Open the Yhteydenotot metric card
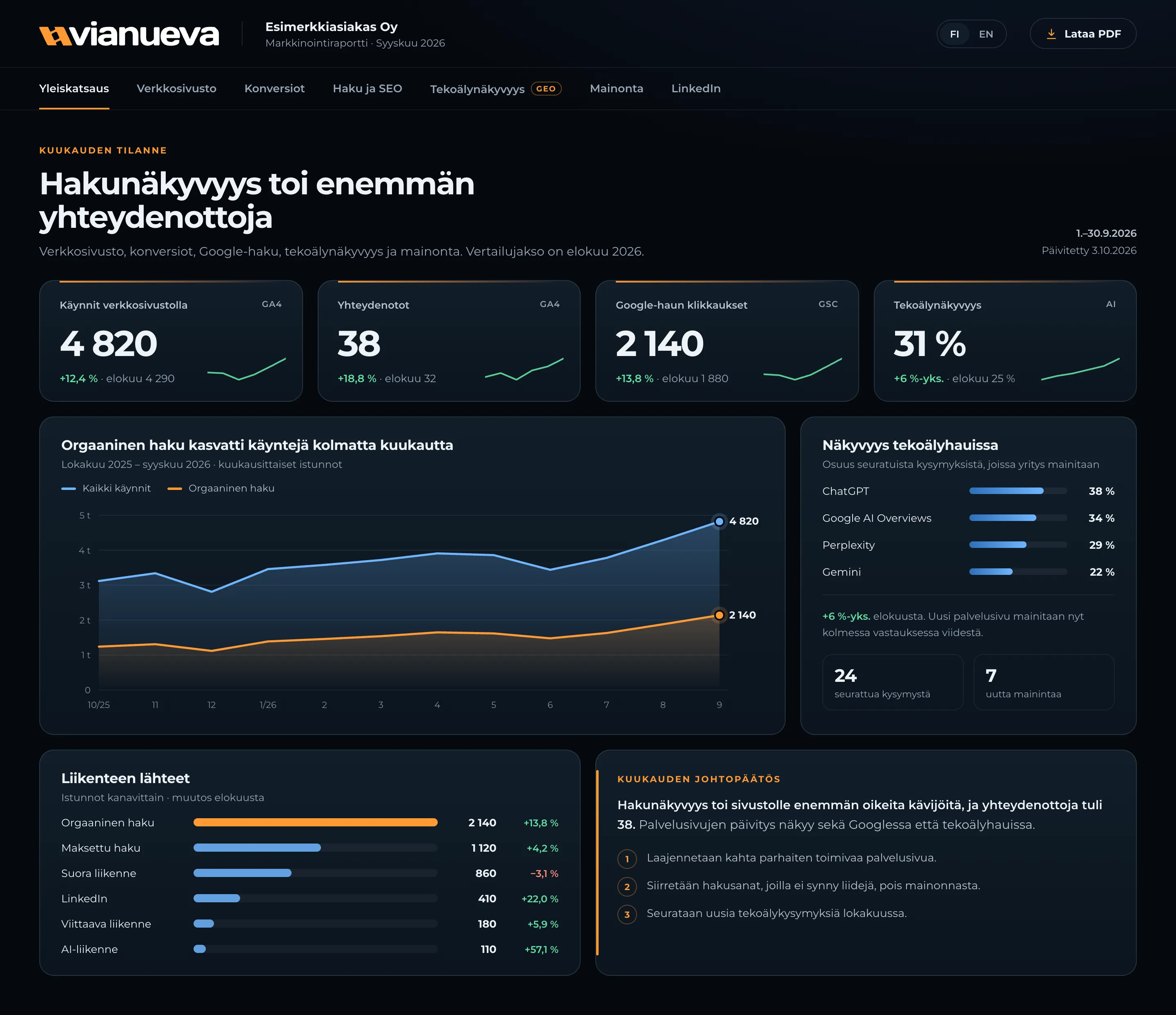 click(x=449, y=341)
